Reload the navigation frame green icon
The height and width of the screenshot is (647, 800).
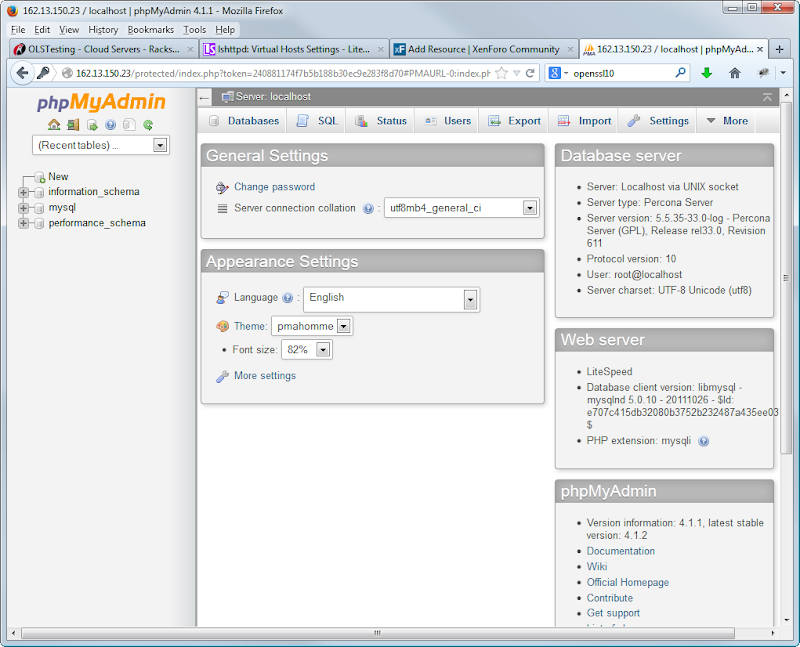148,125
